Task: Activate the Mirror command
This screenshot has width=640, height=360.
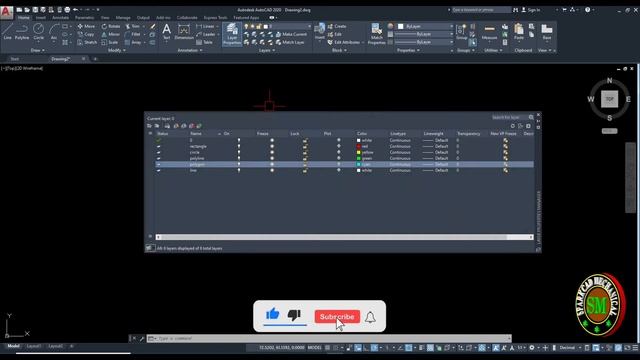Action: click(111, 34)
